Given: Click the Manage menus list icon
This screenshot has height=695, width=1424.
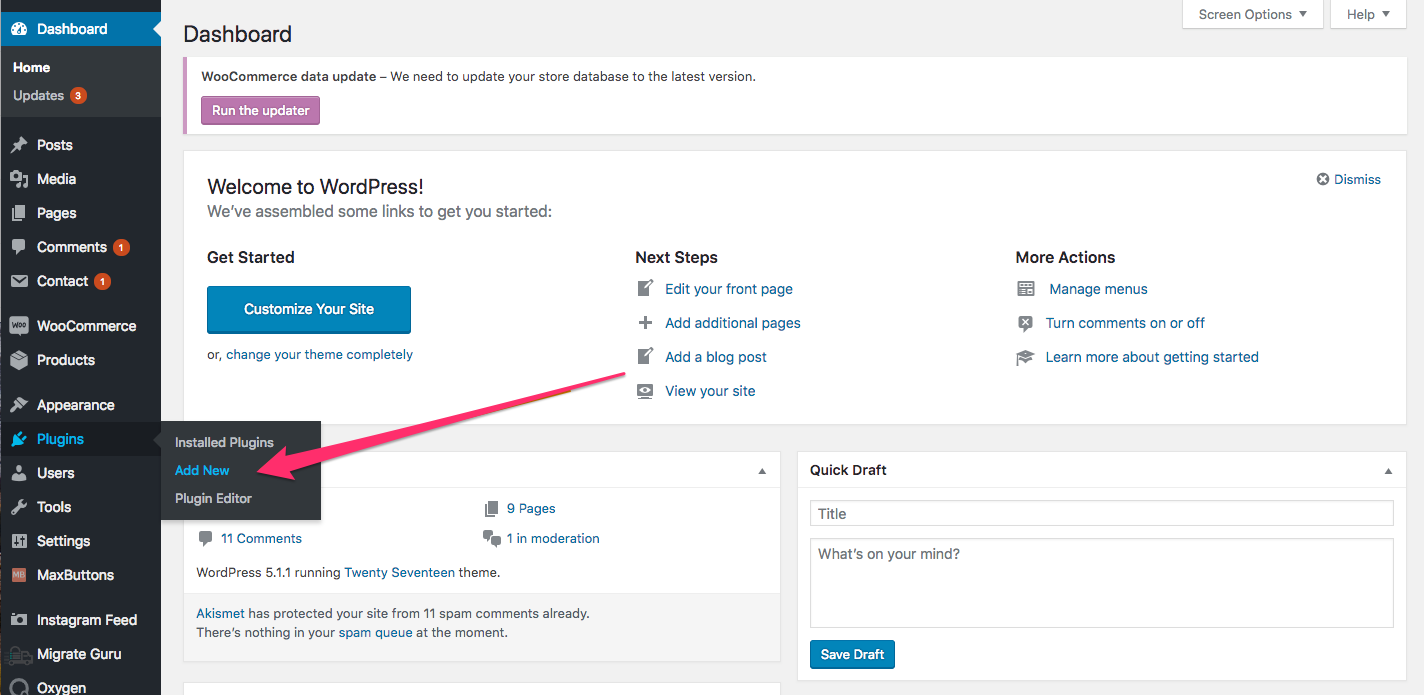Looking at the screenshot, I should [x=1026, y=289].
